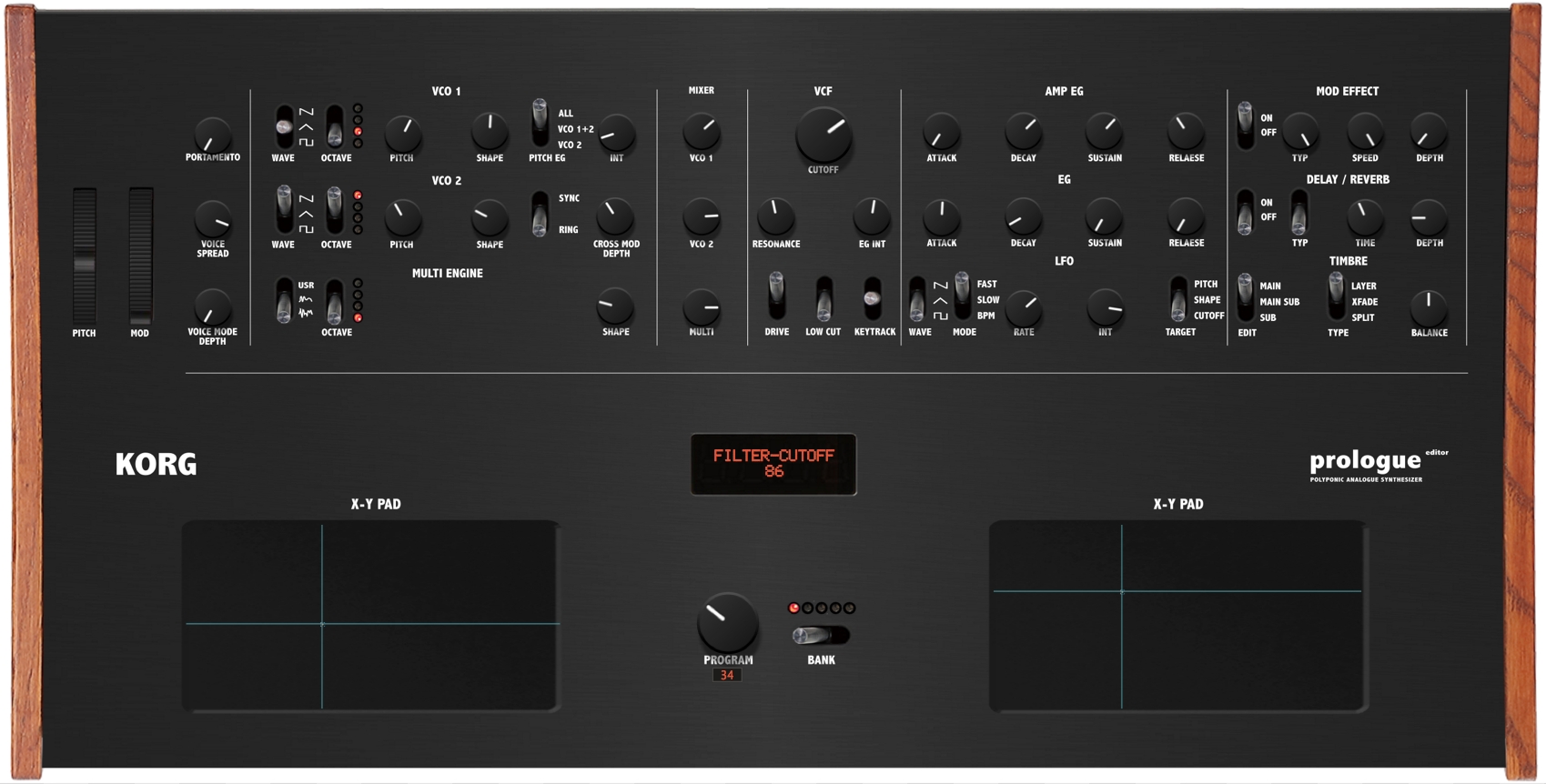Click inside the left X-Y pad
The image size is (1546, 784).
[x=370, y=616]
